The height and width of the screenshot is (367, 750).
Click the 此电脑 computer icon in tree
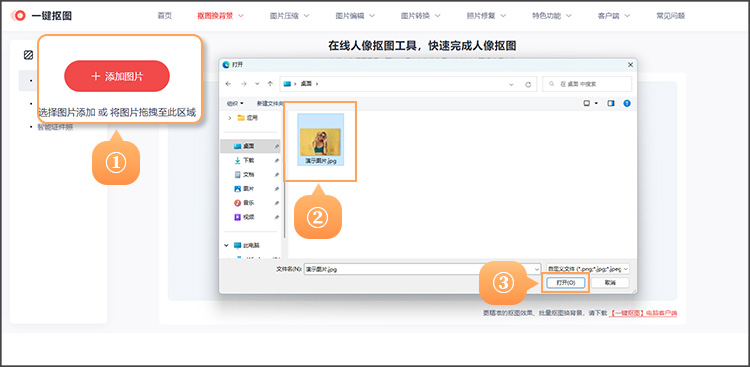[238, 245]
